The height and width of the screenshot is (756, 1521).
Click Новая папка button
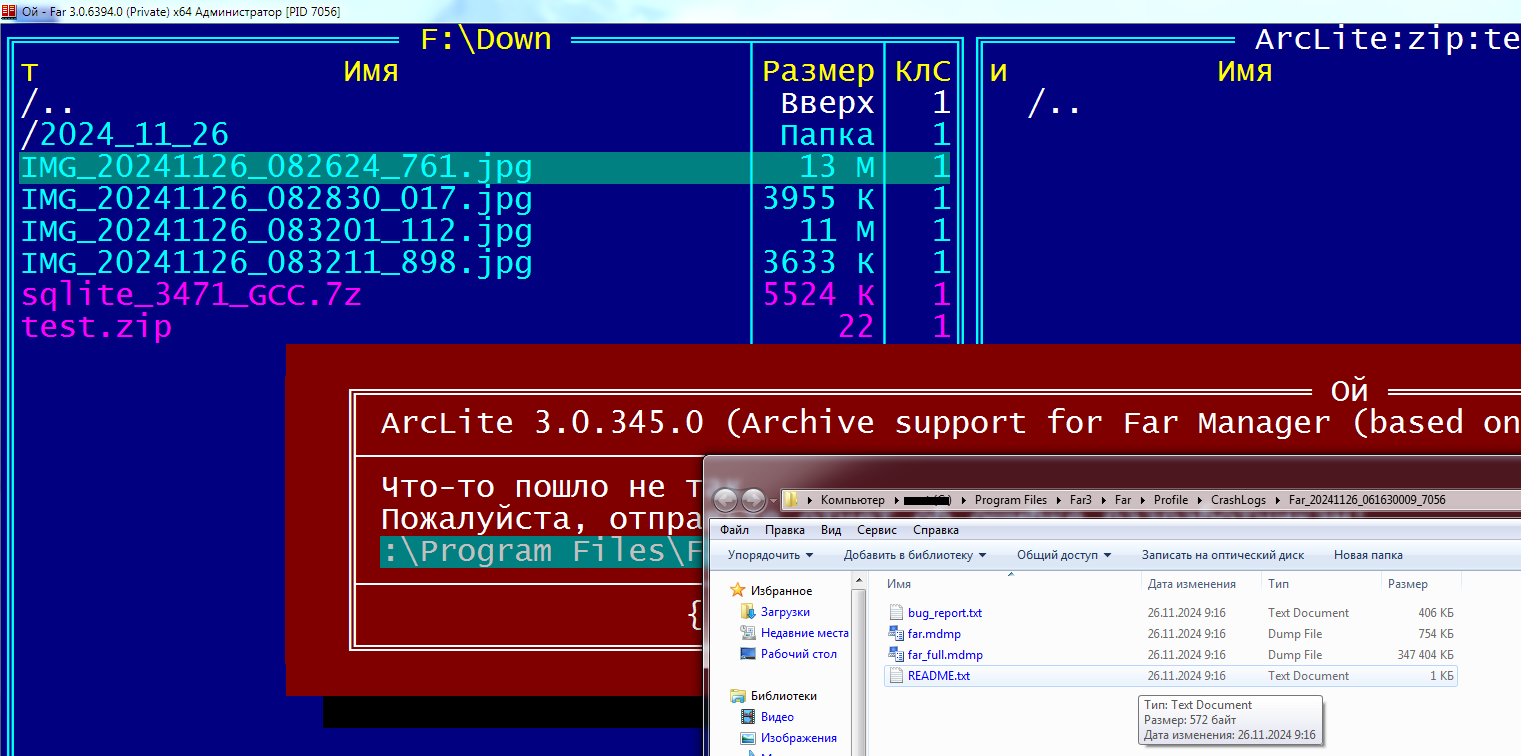coord(1367,554)
